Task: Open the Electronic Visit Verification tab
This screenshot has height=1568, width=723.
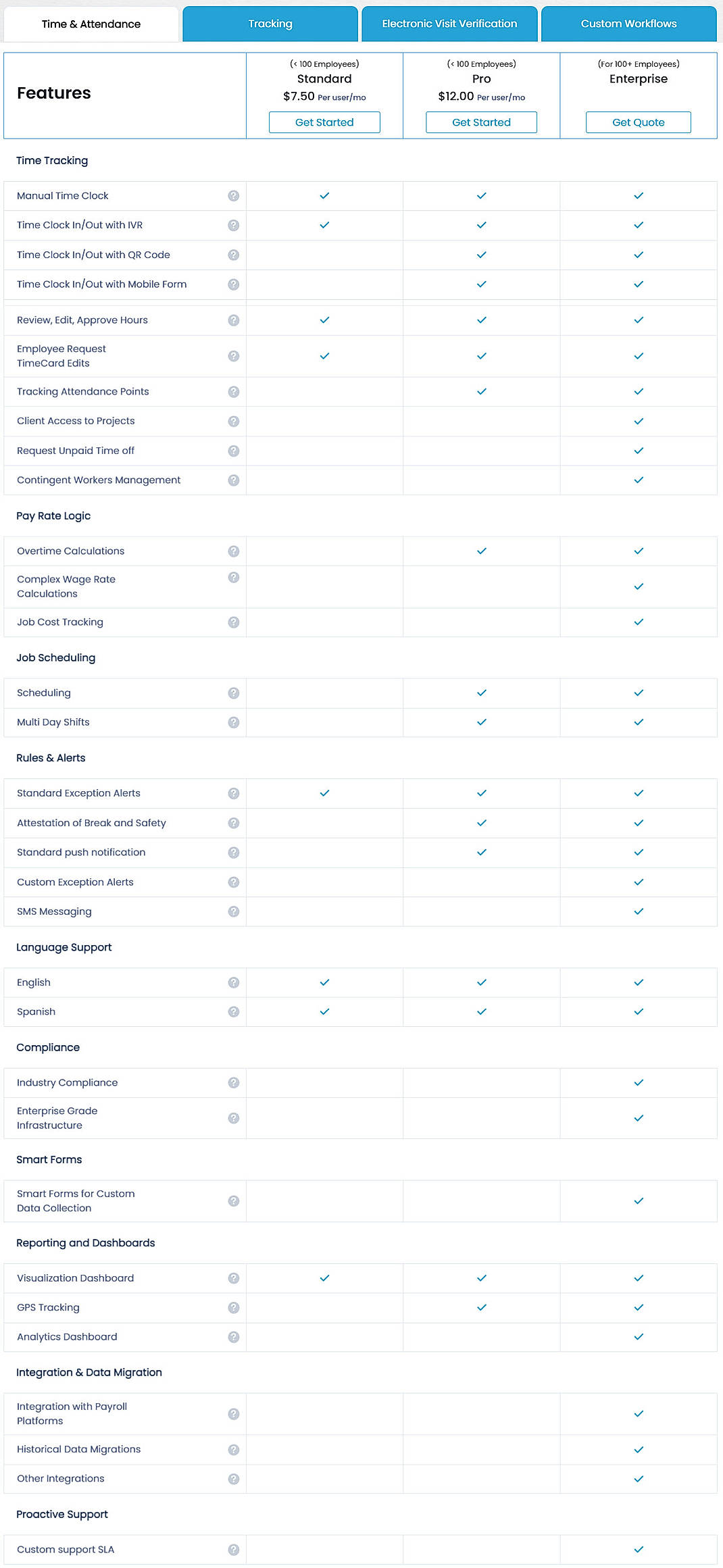Action: tap(449, 23)
